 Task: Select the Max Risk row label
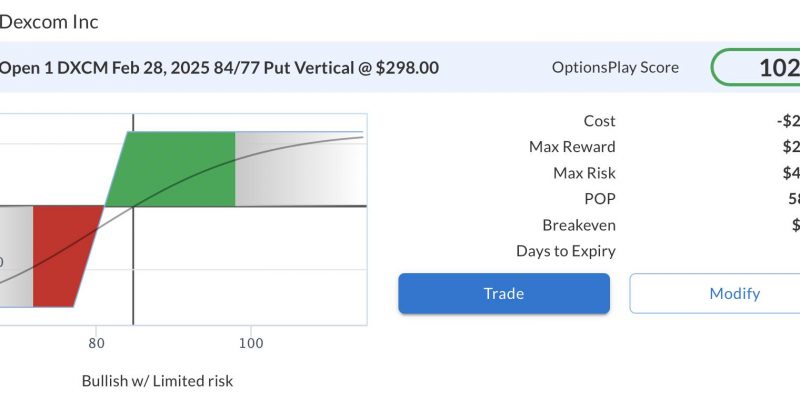584,173
